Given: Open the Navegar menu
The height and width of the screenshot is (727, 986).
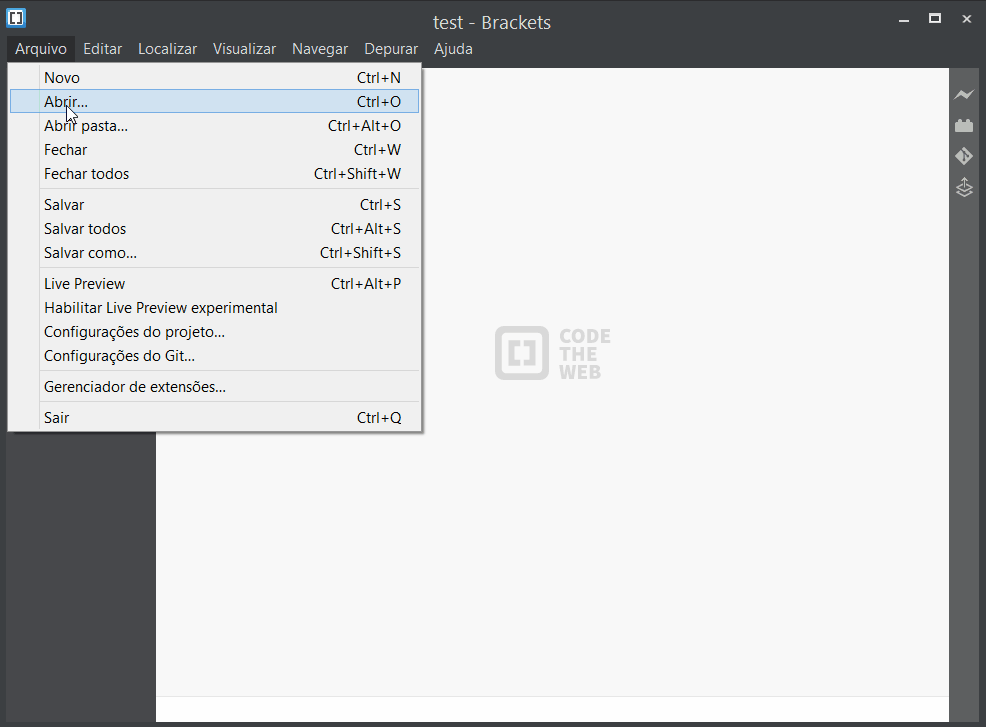Looking at the screenshot, I should [320, 48].
